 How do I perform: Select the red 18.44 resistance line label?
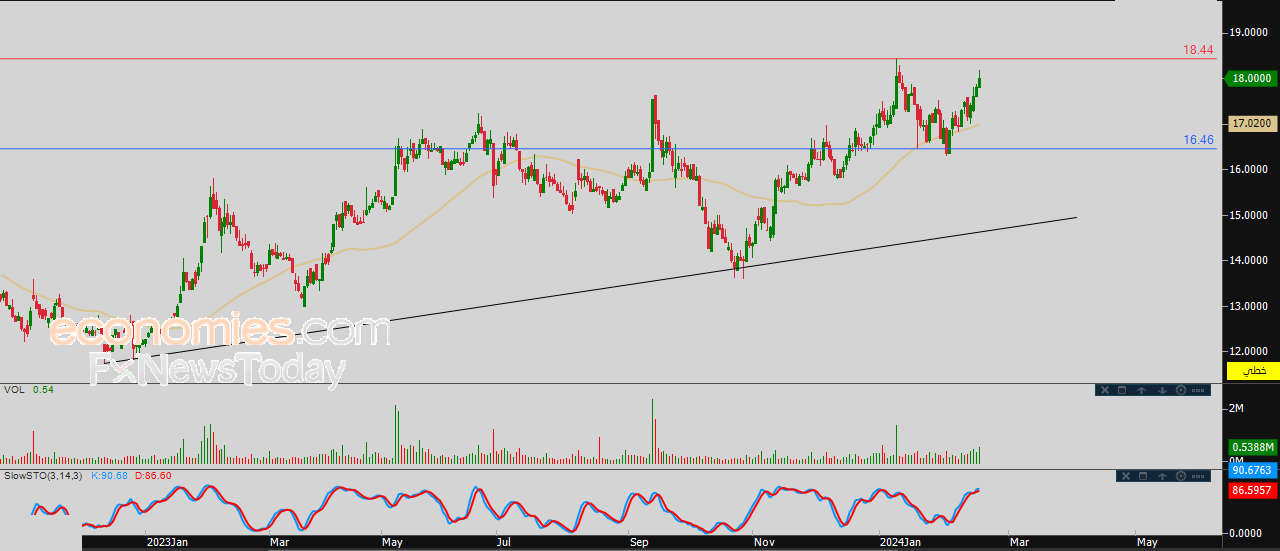(1198, 49)
